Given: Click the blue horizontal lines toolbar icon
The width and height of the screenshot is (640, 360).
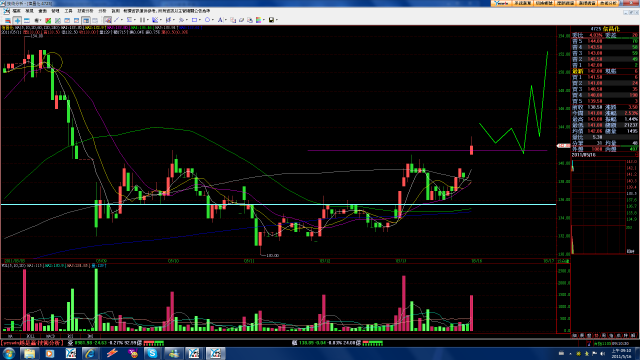Looking at the screenshot, I should click(27, 20).
